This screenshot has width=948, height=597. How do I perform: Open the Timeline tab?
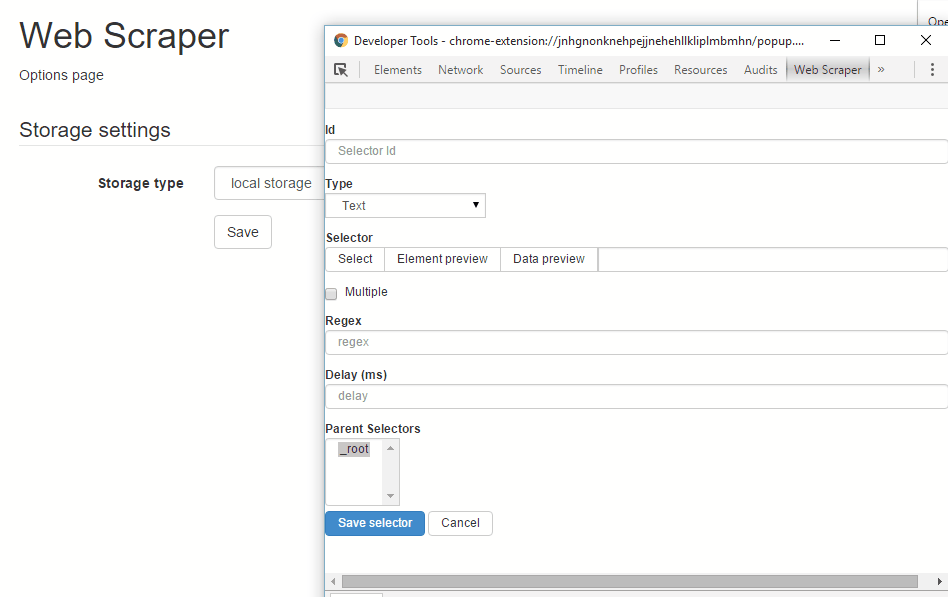tap(580, 70)
